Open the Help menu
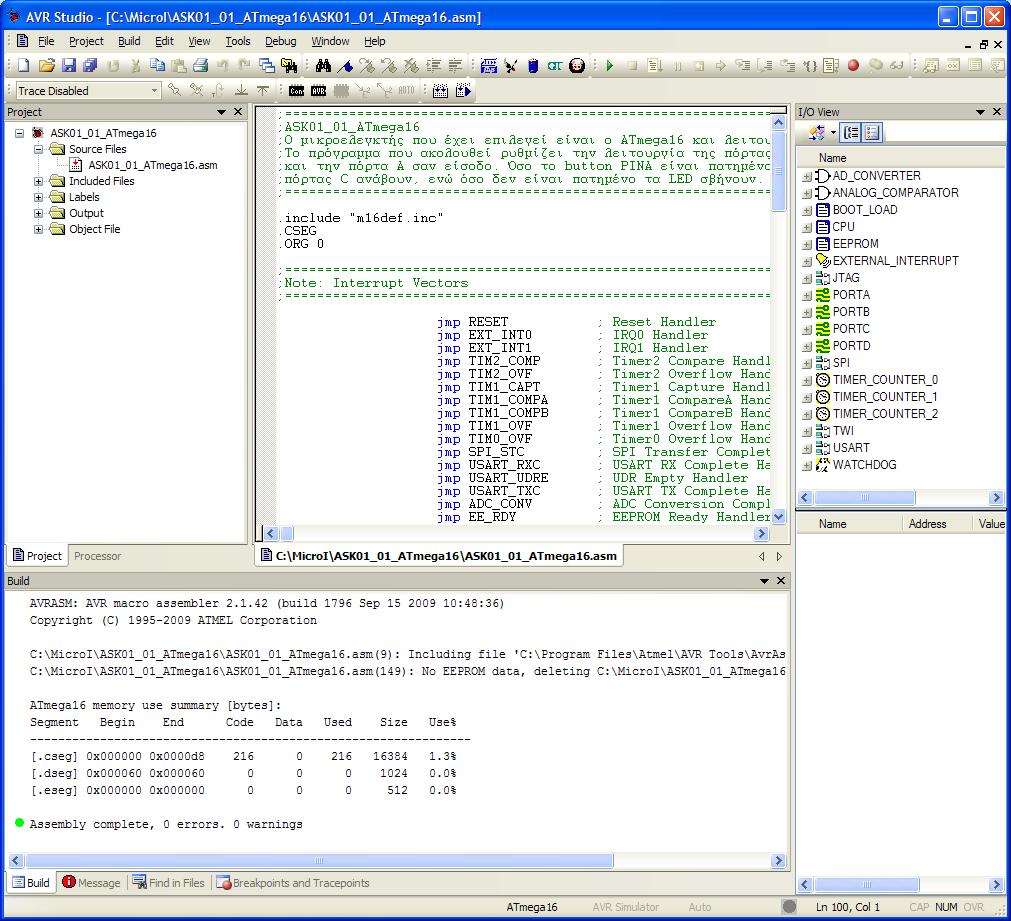1011x921 pixels. click(x=375, y=41)
